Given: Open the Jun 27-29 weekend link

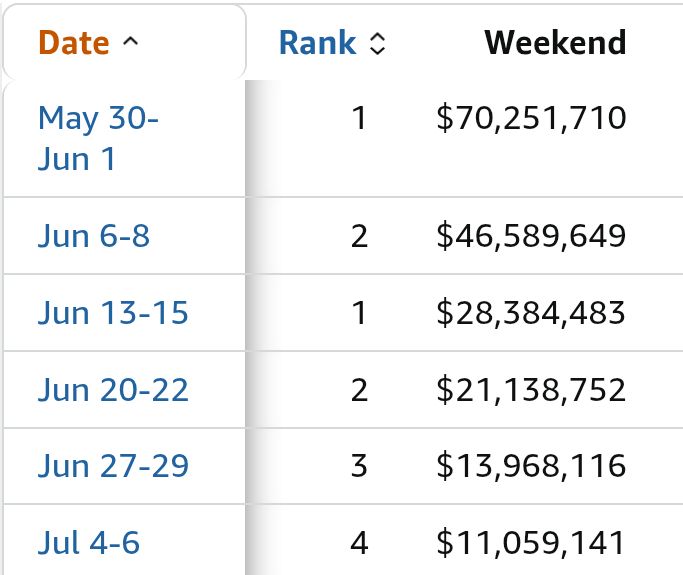Looking at the screenshot, I should 113,466.
